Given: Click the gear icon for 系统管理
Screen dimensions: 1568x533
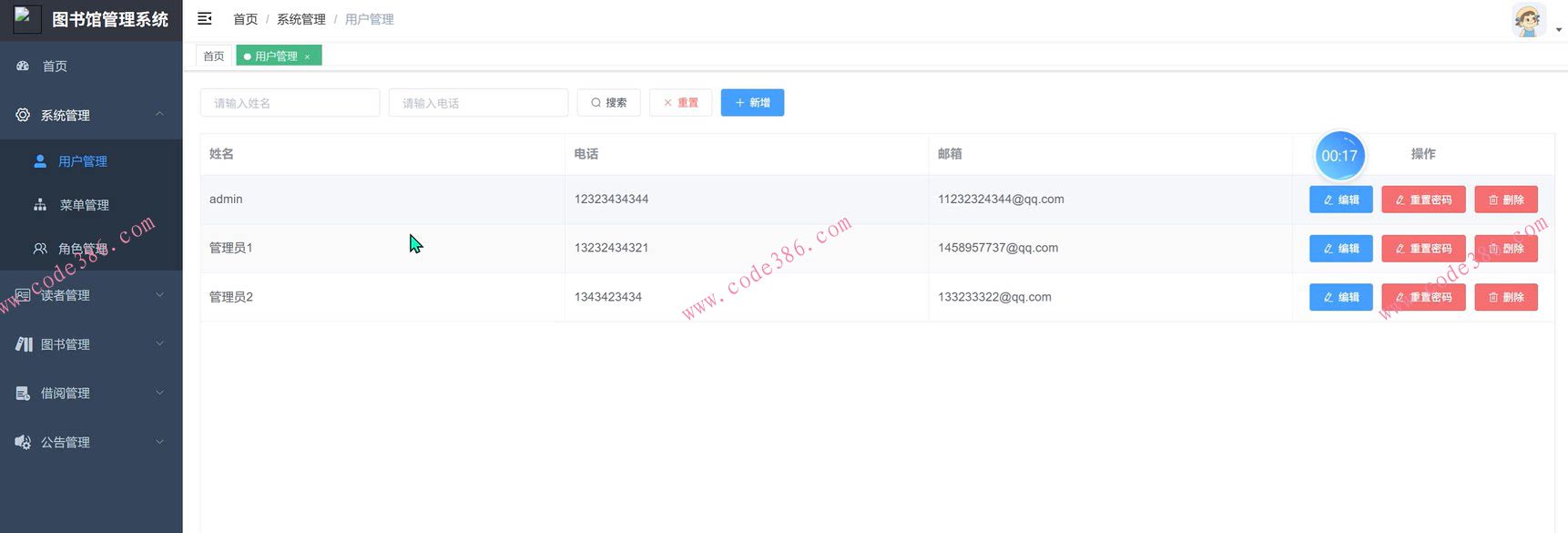Looking at the screenshot, I should pyautogui.click(x=23, y=115).
